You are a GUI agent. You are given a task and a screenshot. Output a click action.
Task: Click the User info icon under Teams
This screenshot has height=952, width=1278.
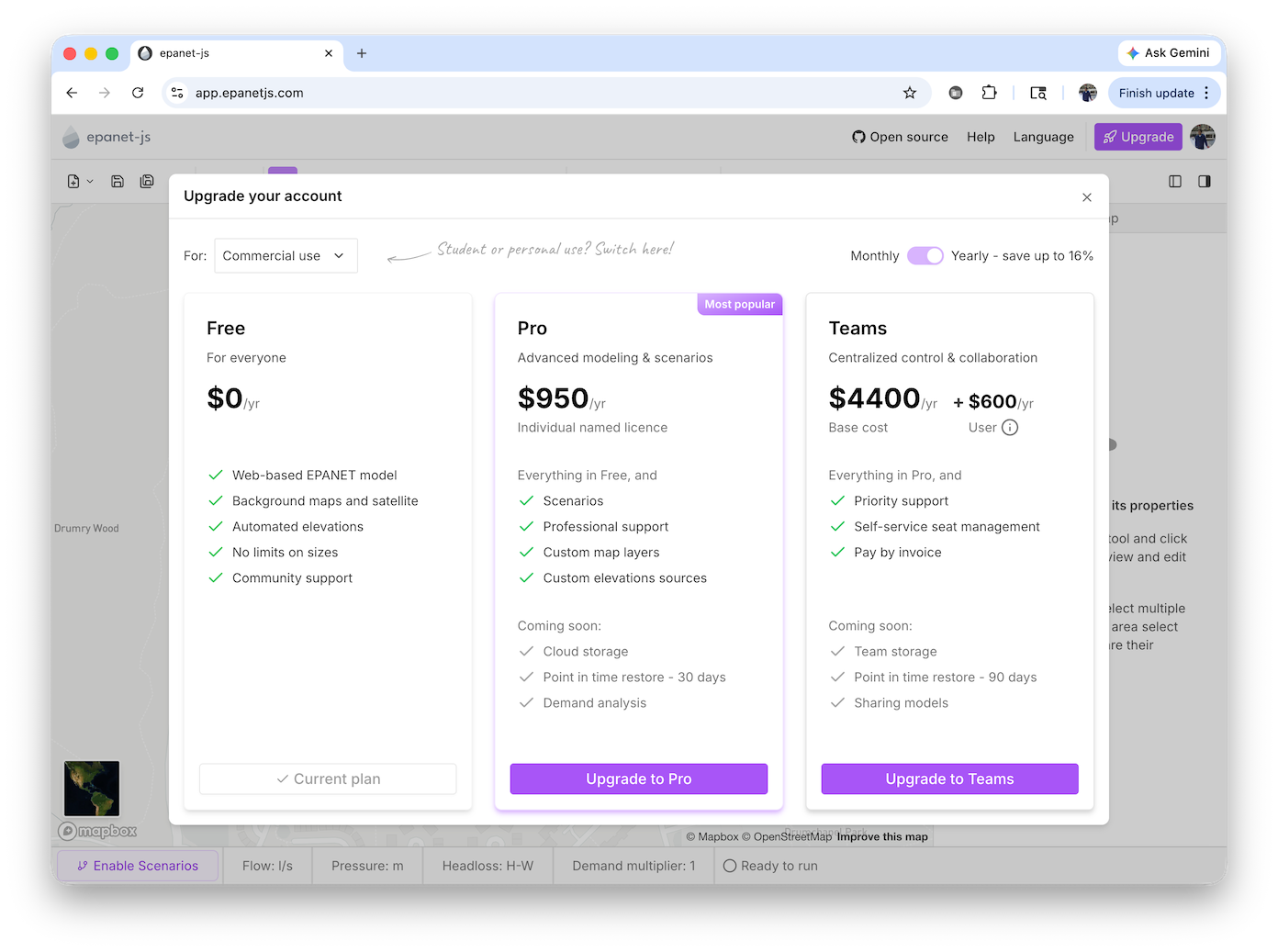click(x=1010, y=428)
